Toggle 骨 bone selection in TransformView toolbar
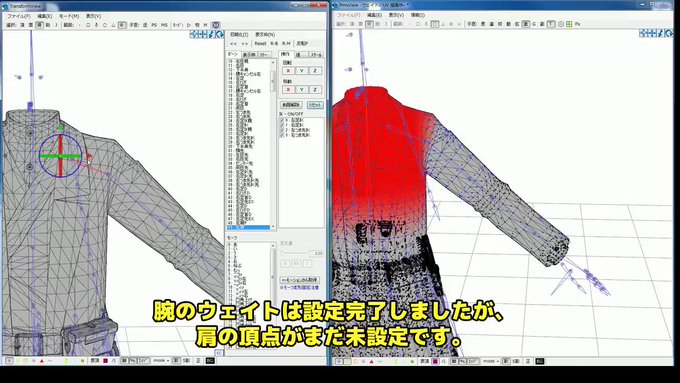The width and height of the screenshot is (680, 383). click(x=39, y=25)
